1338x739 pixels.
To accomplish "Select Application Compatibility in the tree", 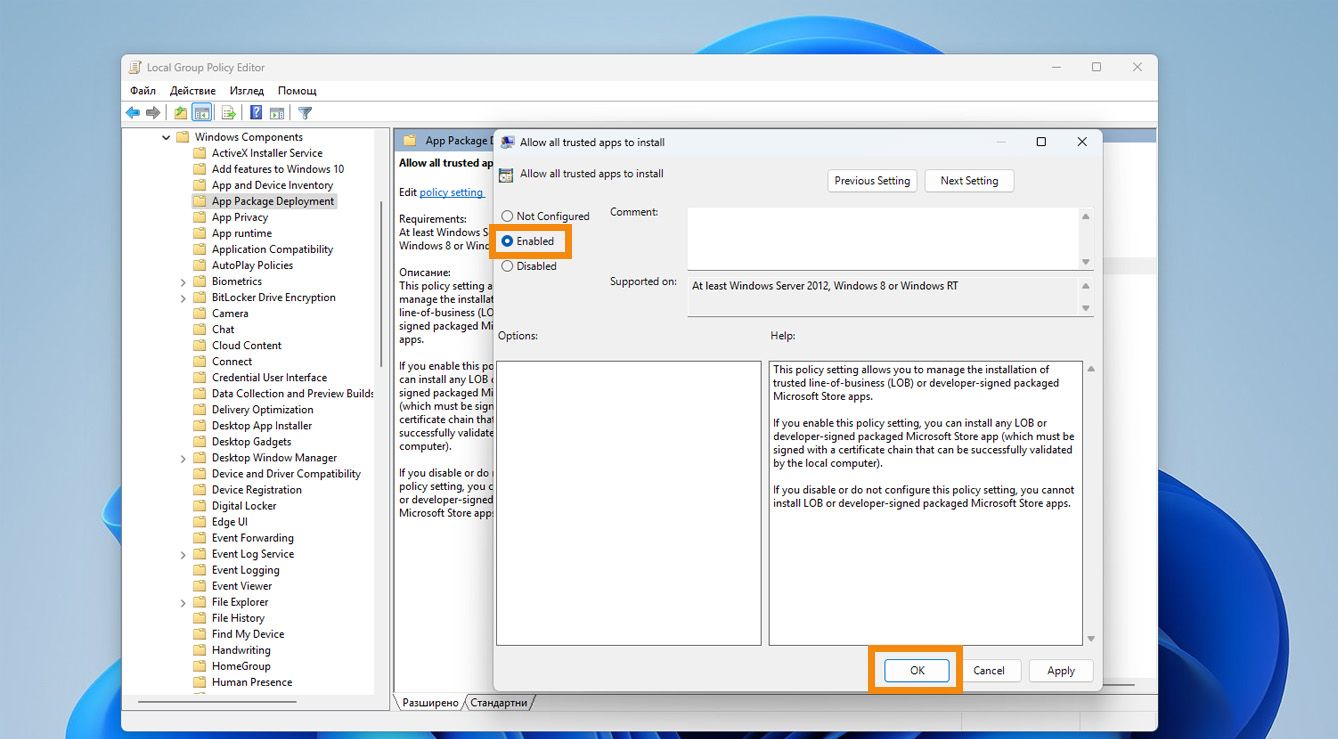I will (272, 249).
